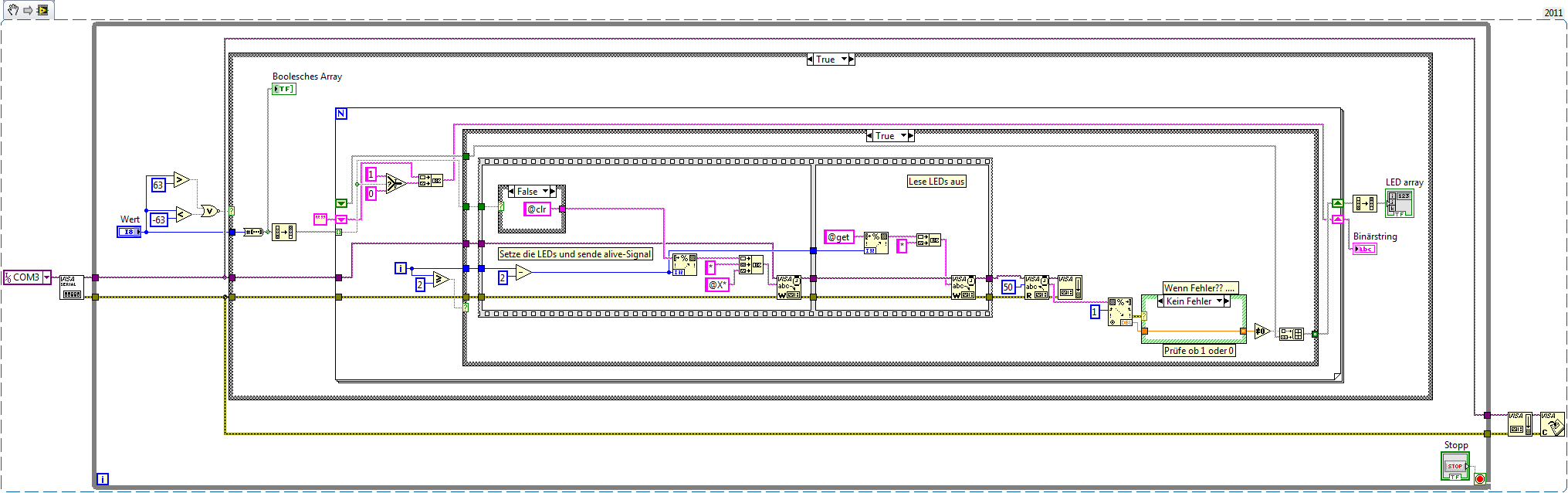
Task: Click the constant -63
Action: [x=158, y=219]
